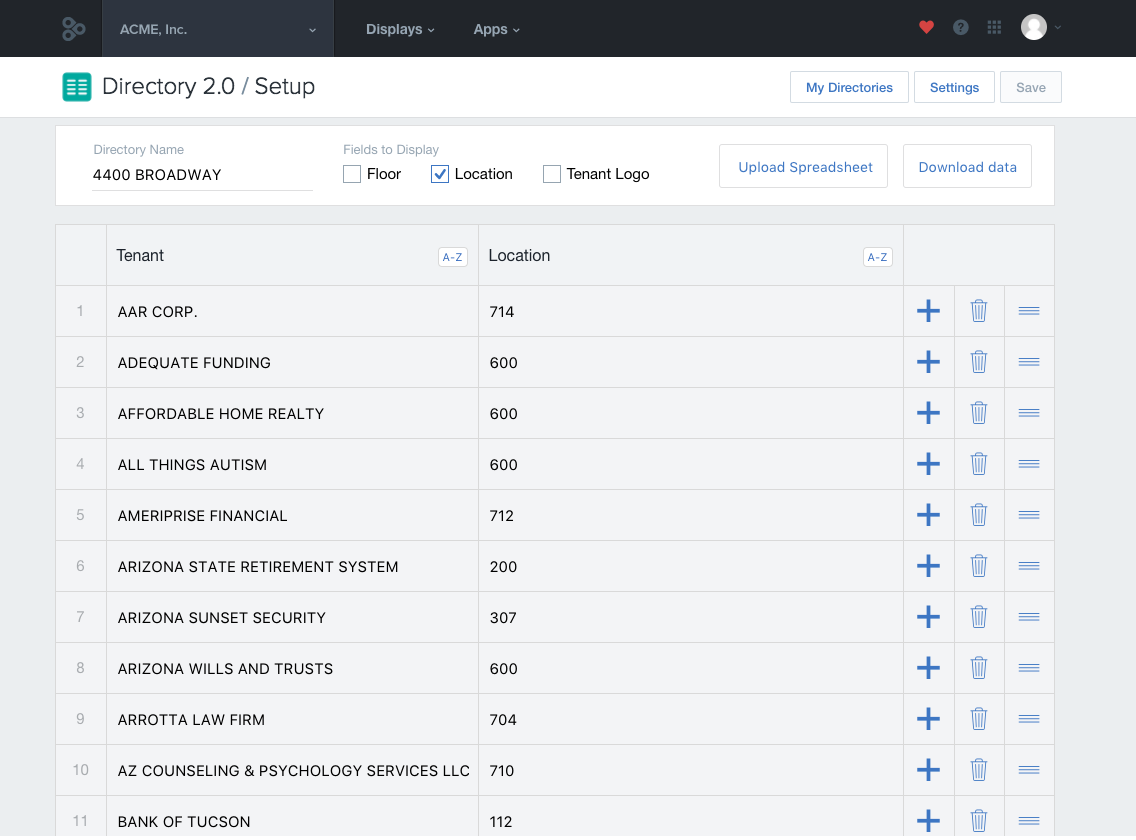Delete ARROTTA LAW FIRM using trash icon

coord(979,719)
